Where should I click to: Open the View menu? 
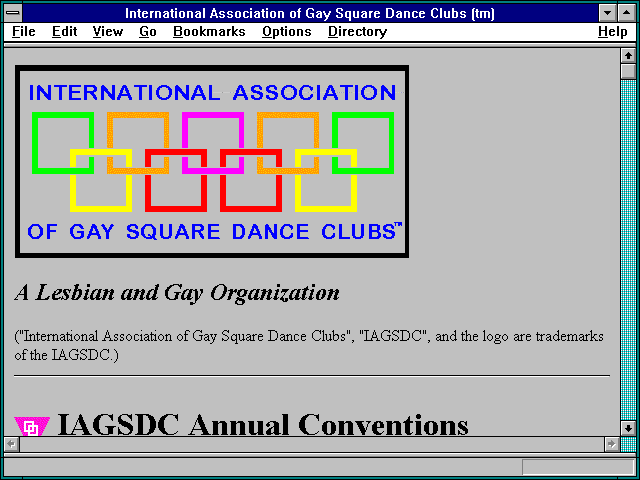pos(108,31)
